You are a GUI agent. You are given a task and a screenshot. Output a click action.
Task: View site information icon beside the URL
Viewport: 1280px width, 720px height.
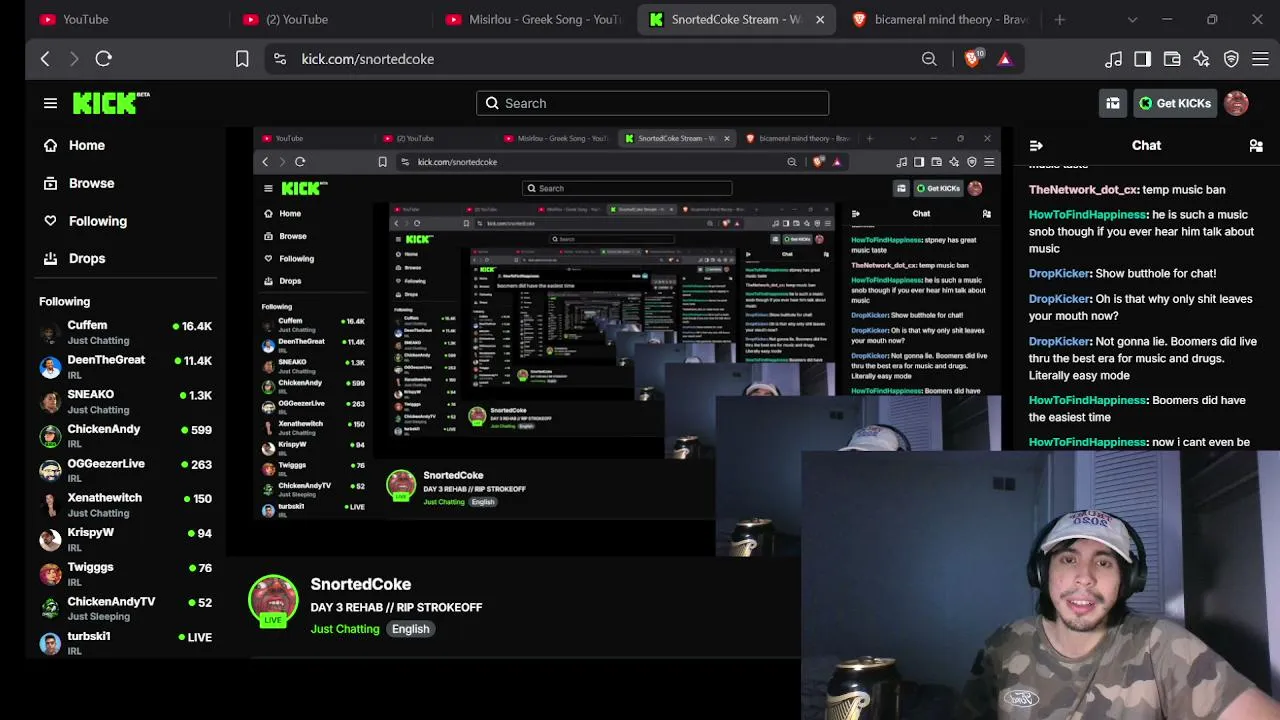(280, 59)
